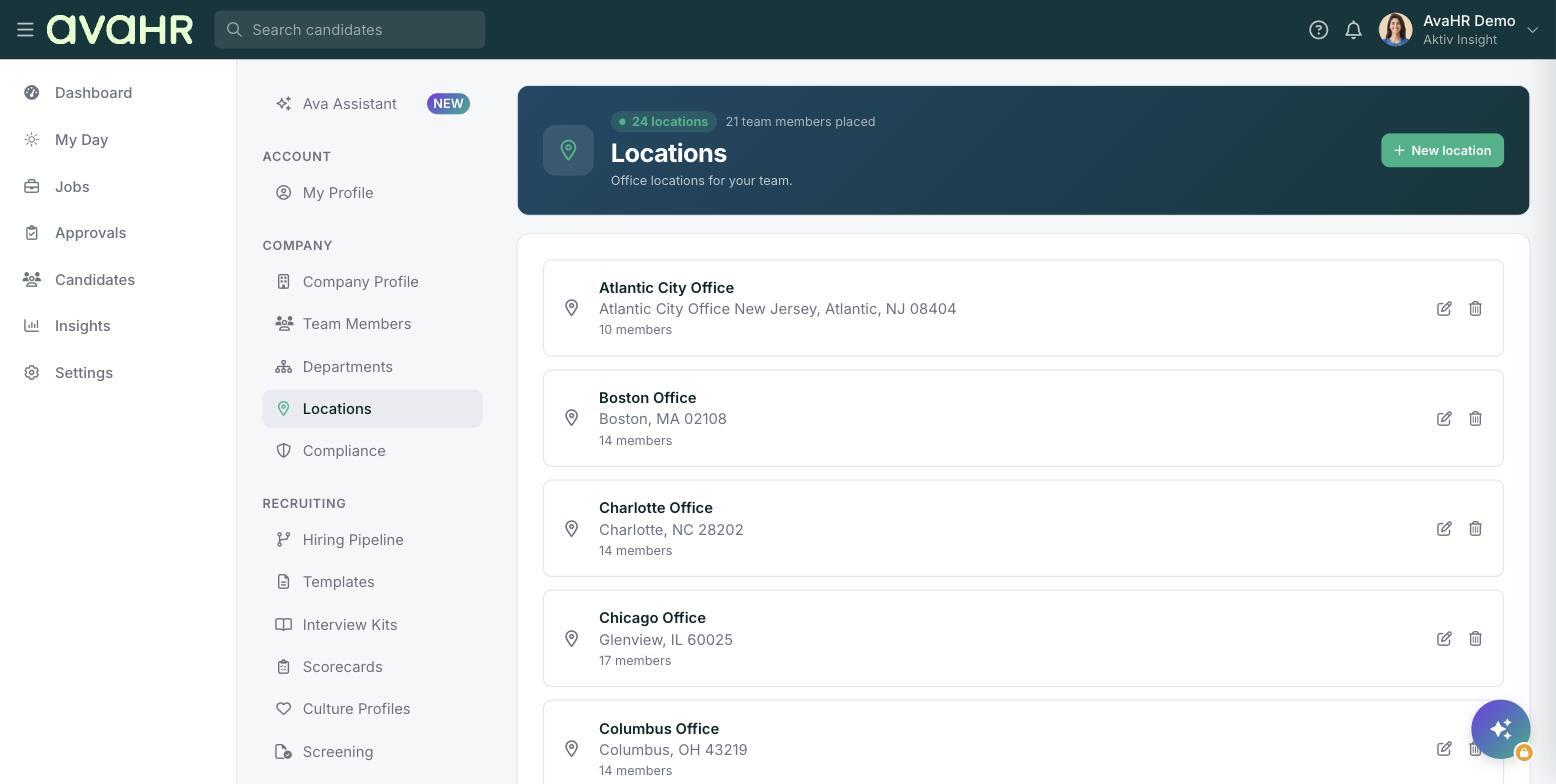Expand the account dropdown chevron

pyautogui.click(x=1532, y=30)
